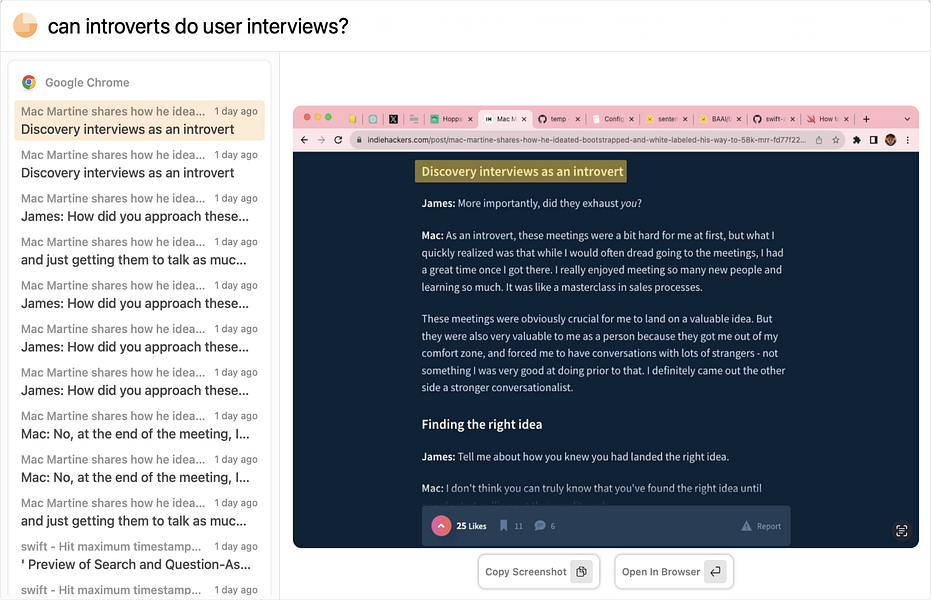Select the swift Hit maximum timestamp result
Screen dimensions: 931x600
139,556
